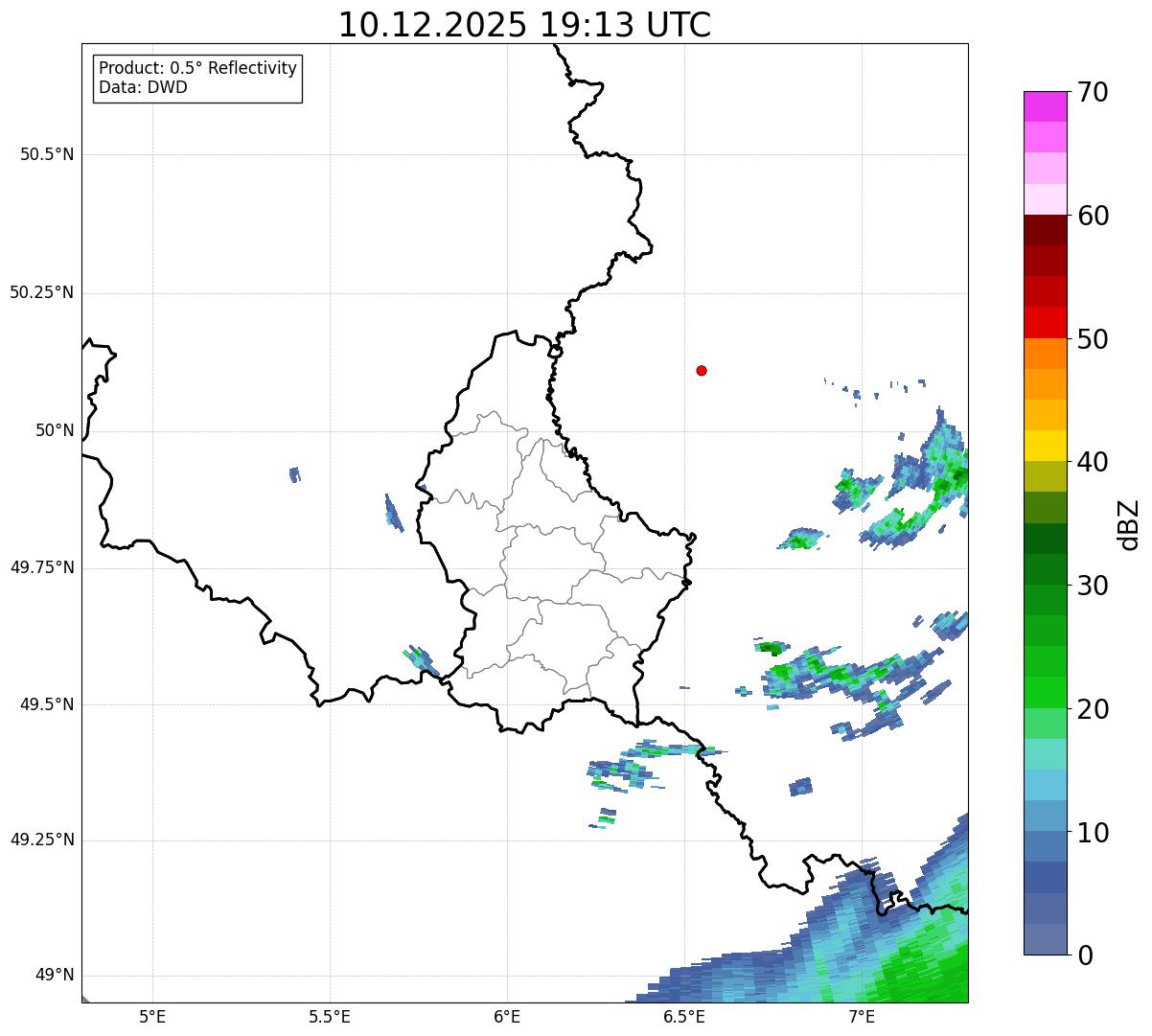Click the "50°N" latitude label
The height and width of the screenshot is (1036, 1152).
[x=55, y=430]
